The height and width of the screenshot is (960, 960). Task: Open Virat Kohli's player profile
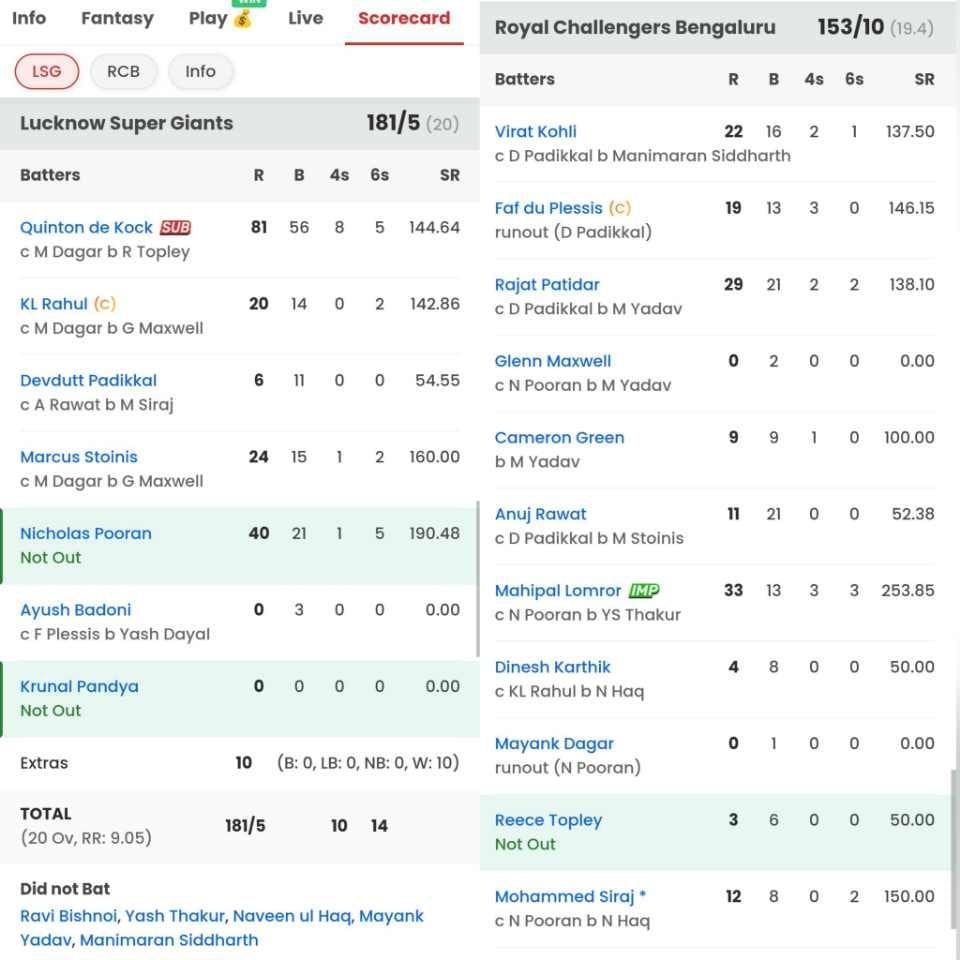pos(536,131)
